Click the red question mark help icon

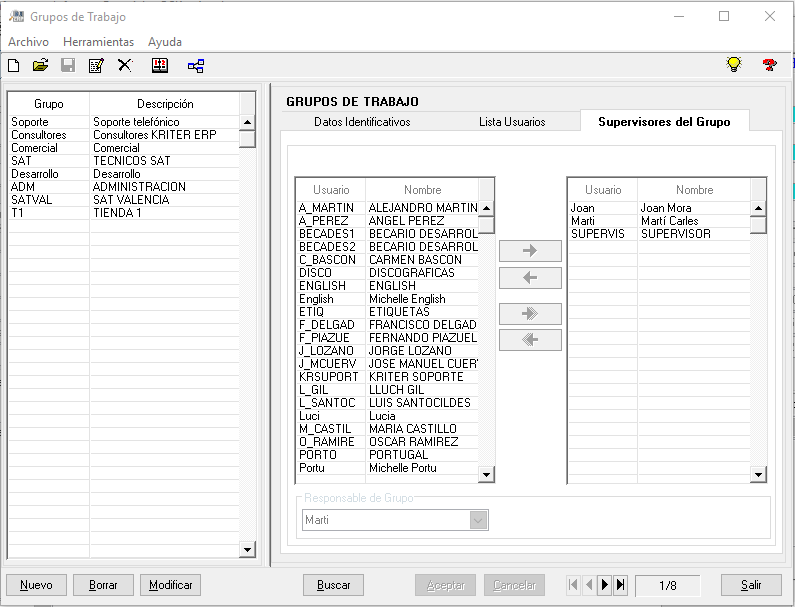pyautogui.click(x=769, y=65)
